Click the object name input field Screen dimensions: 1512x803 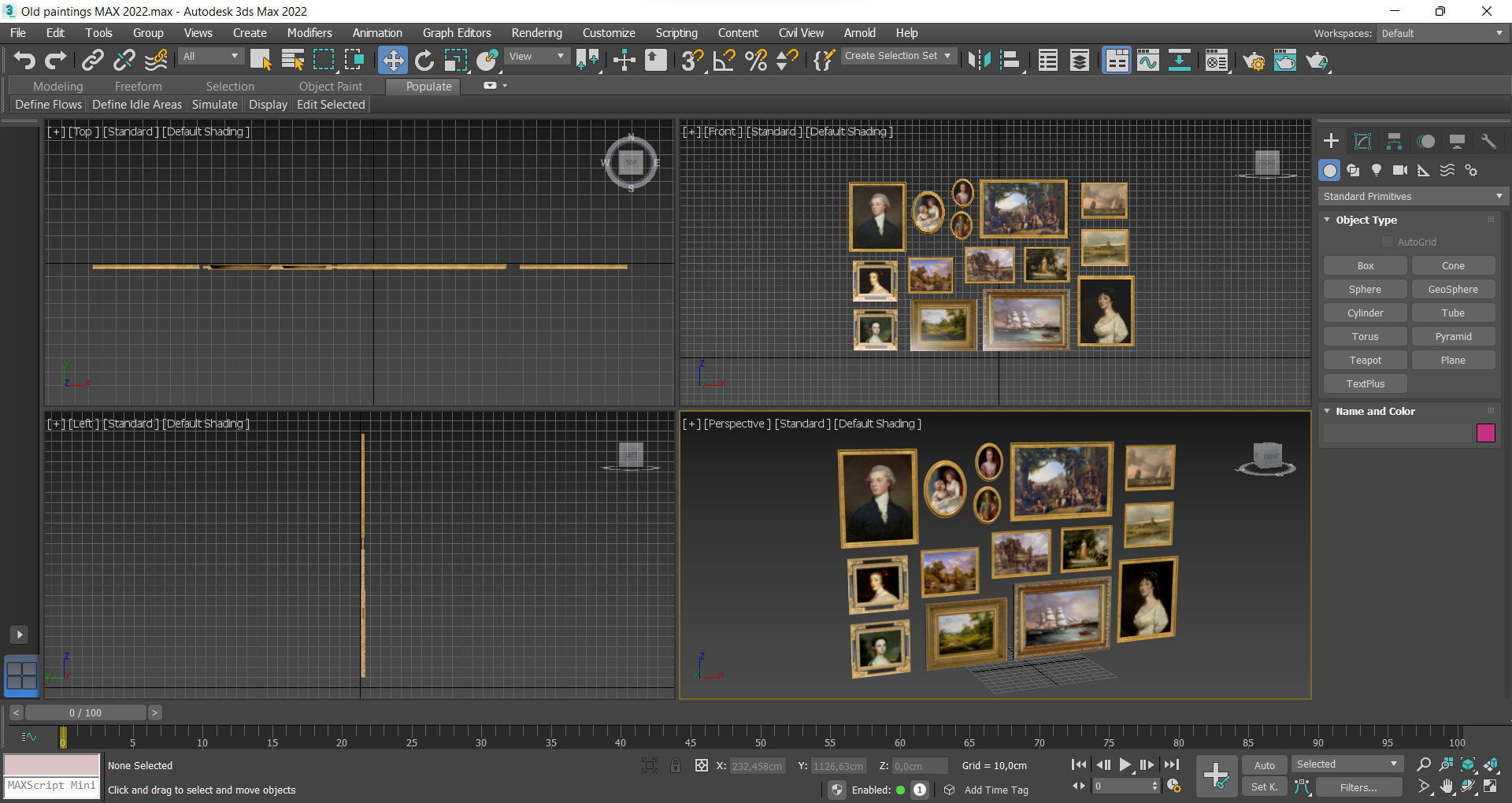click(1398, 433)
